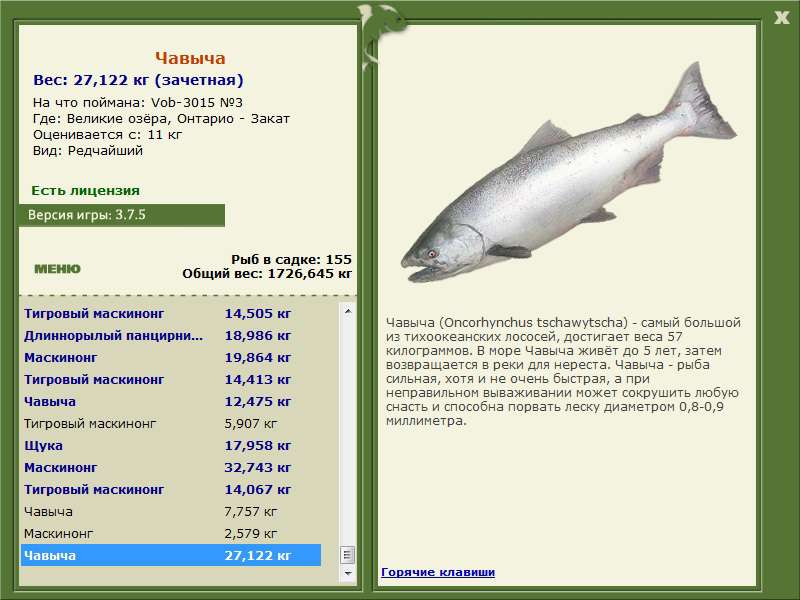Click the Чавыча description paragraph
The image size is (800, 600).
(563, 371)
